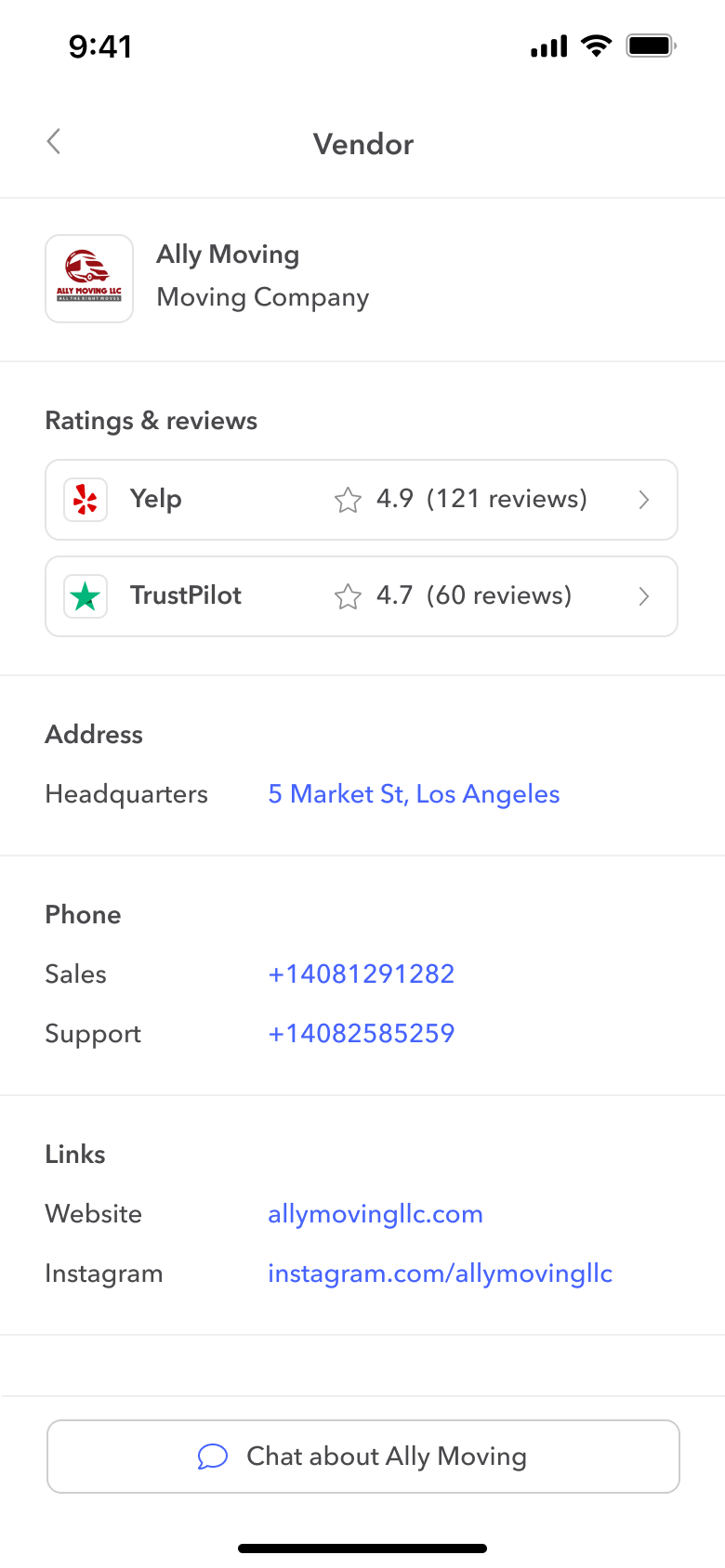Image resolution: width=725 pixels, height=1568 pixels.
Task: Open the TrustPilot 60 reviews text
Action: 499,595
